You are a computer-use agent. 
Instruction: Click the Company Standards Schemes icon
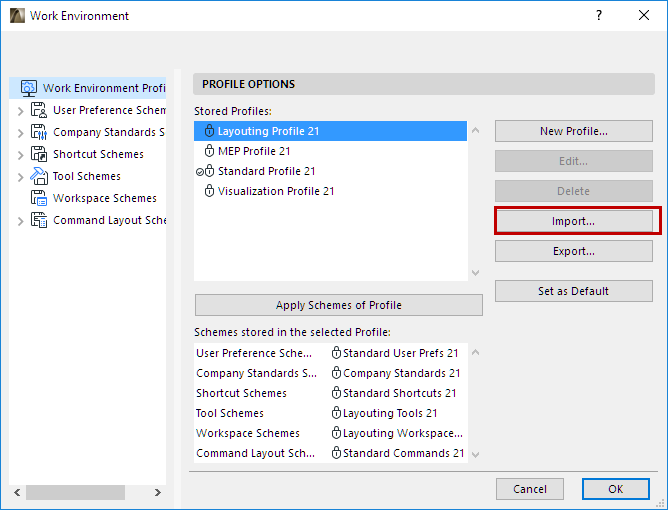39,132
